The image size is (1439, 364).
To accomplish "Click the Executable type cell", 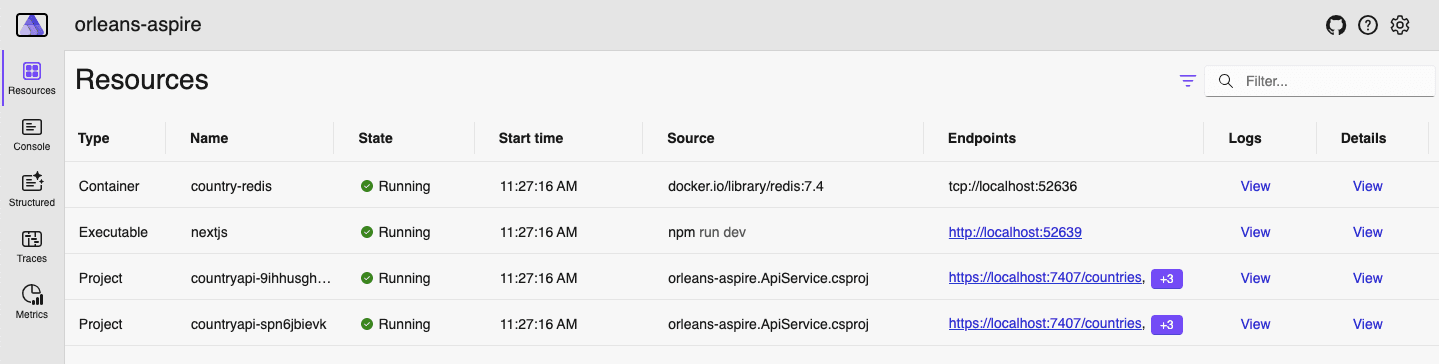I will (x=113, y=232).
